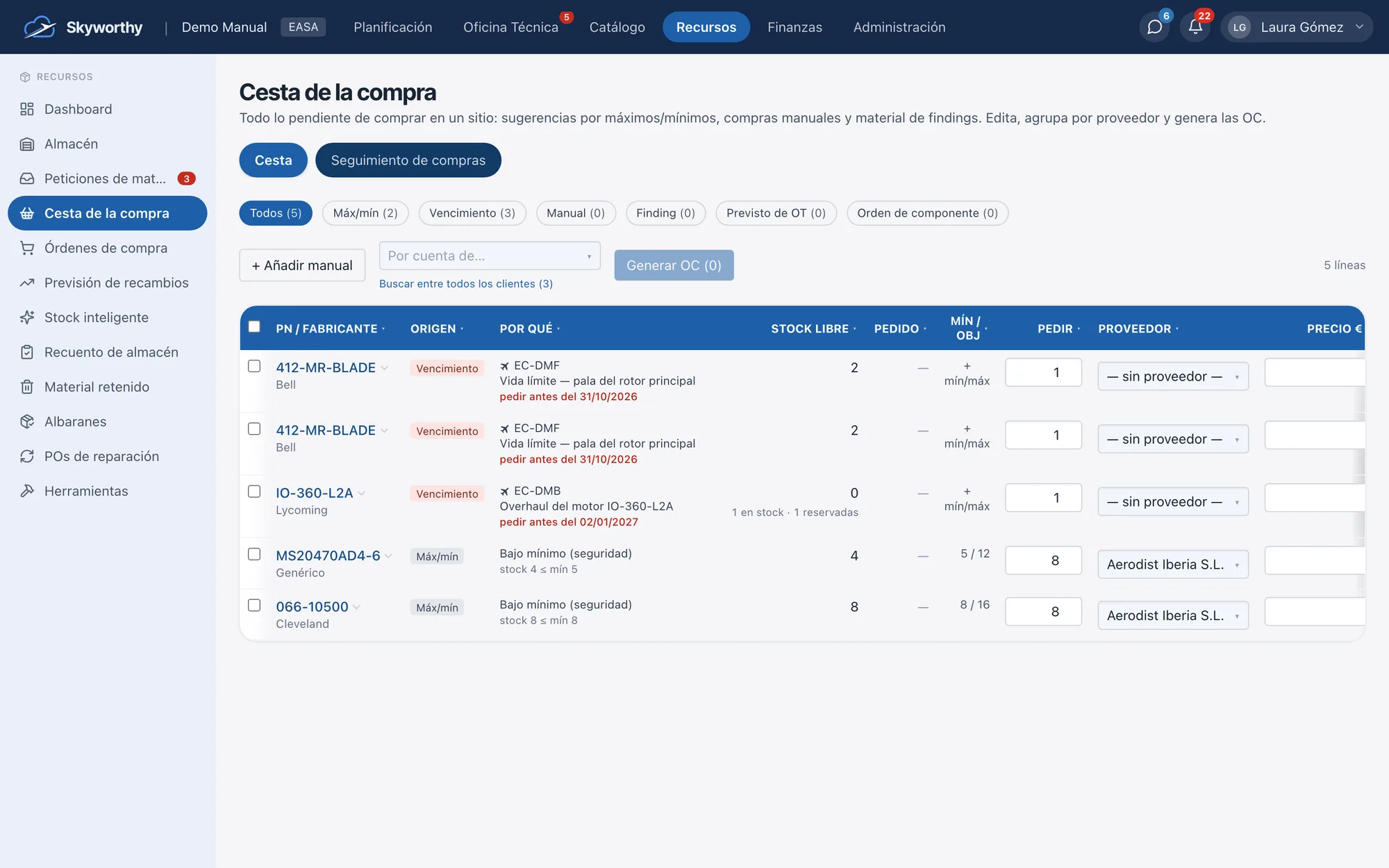
Task: Click the Órdenes de compra cart icon
Action: pyautogui.click(x=27, y=248)
